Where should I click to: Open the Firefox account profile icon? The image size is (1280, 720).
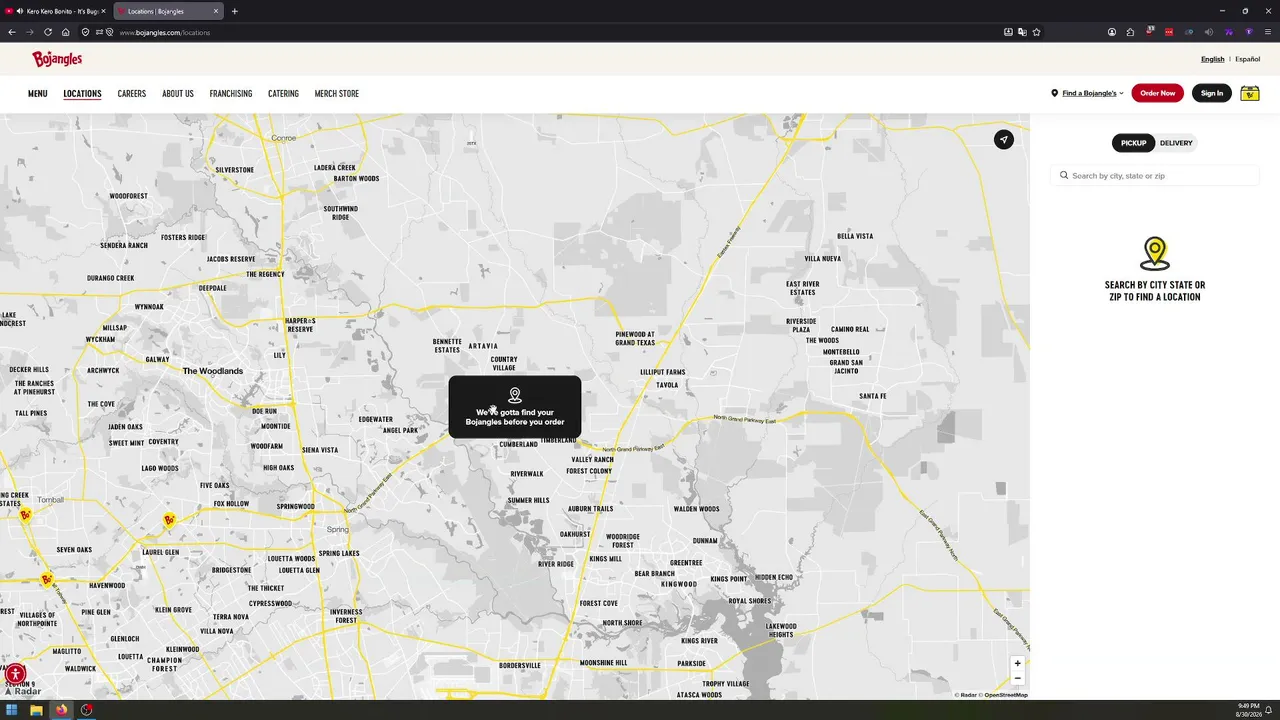point(1112,32)
